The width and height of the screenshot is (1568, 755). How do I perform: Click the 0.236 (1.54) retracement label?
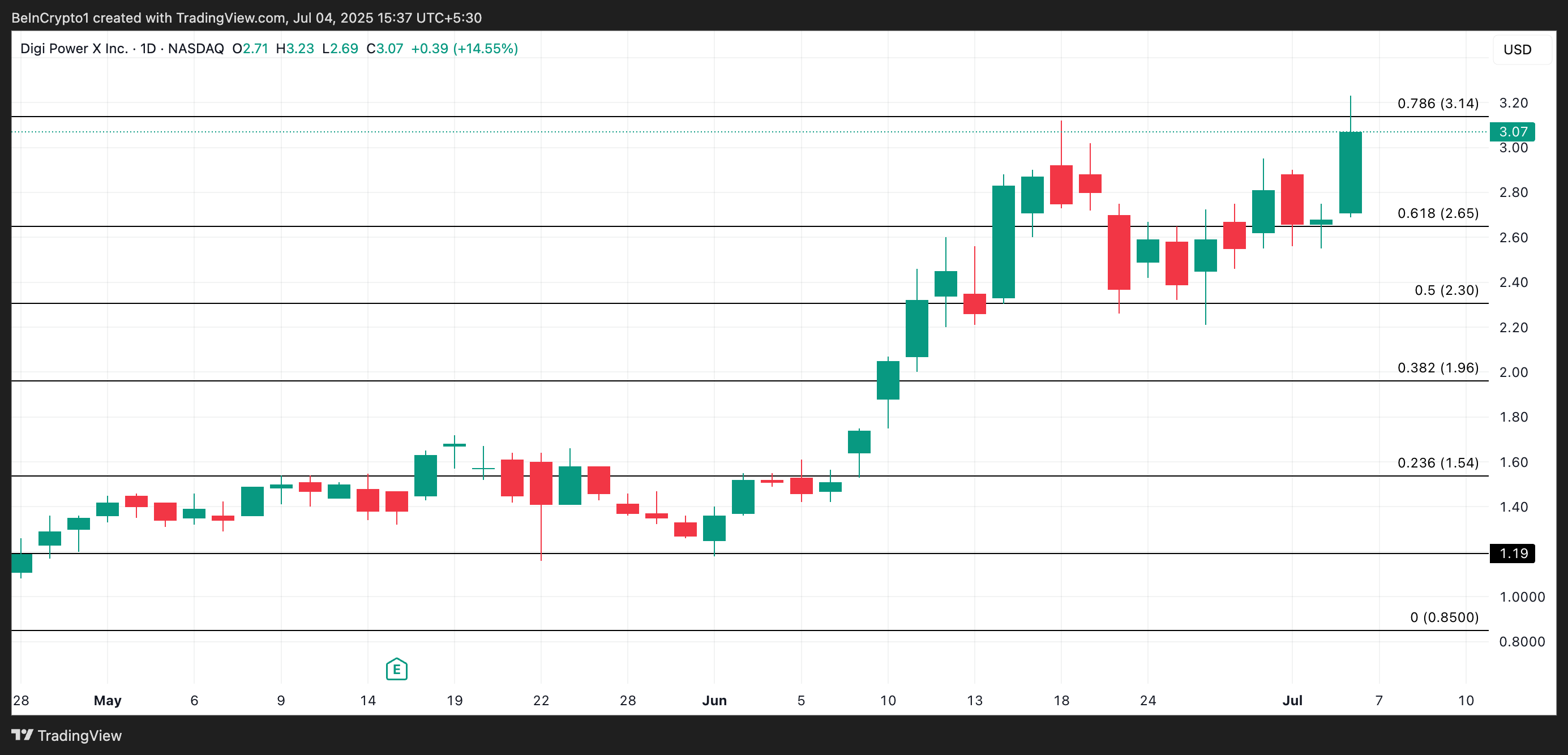pyautogui.click(x=1437, y=463)
